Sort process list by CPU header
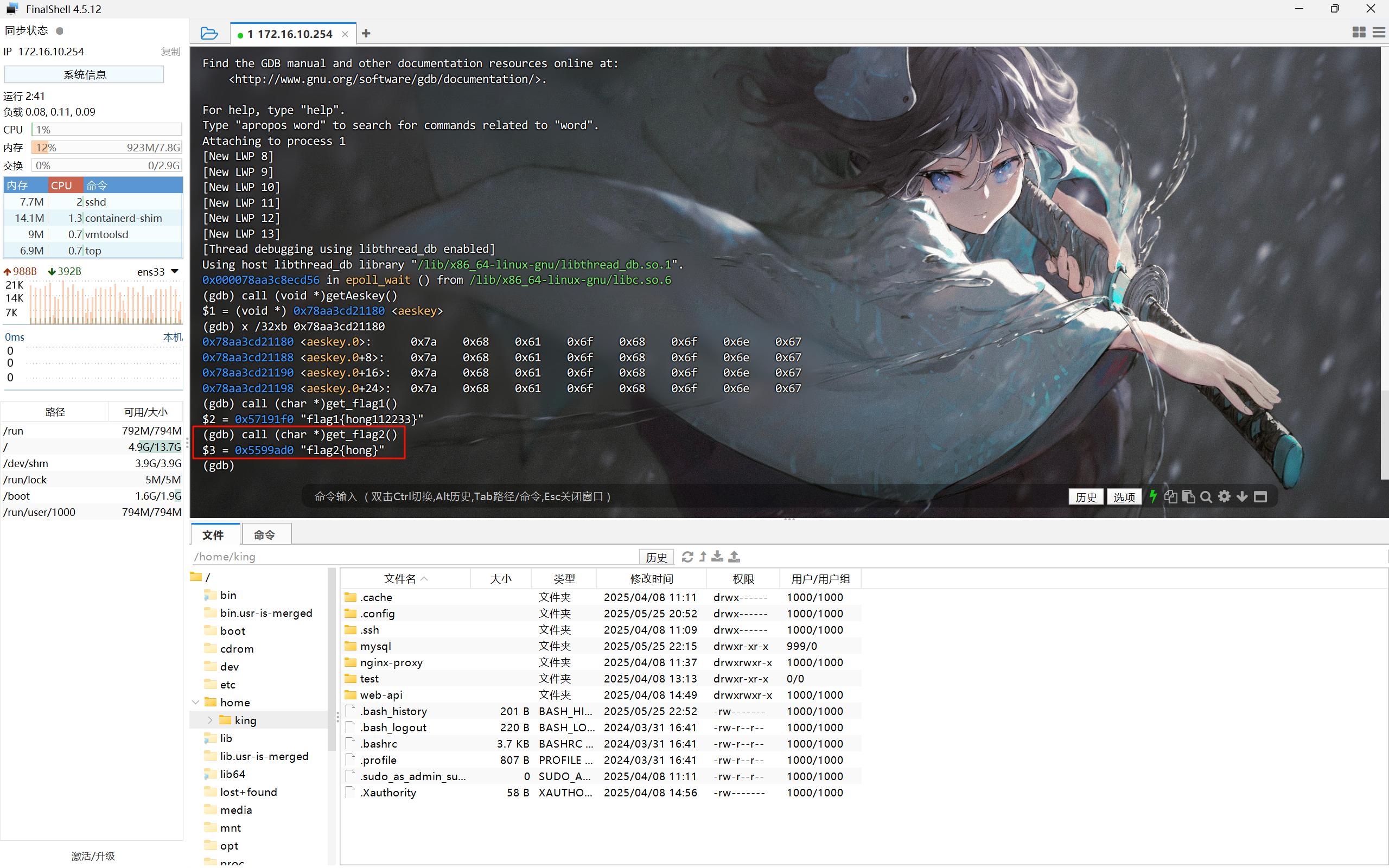1389x868 pixels. pyautogui.click(x=65, y=186)
